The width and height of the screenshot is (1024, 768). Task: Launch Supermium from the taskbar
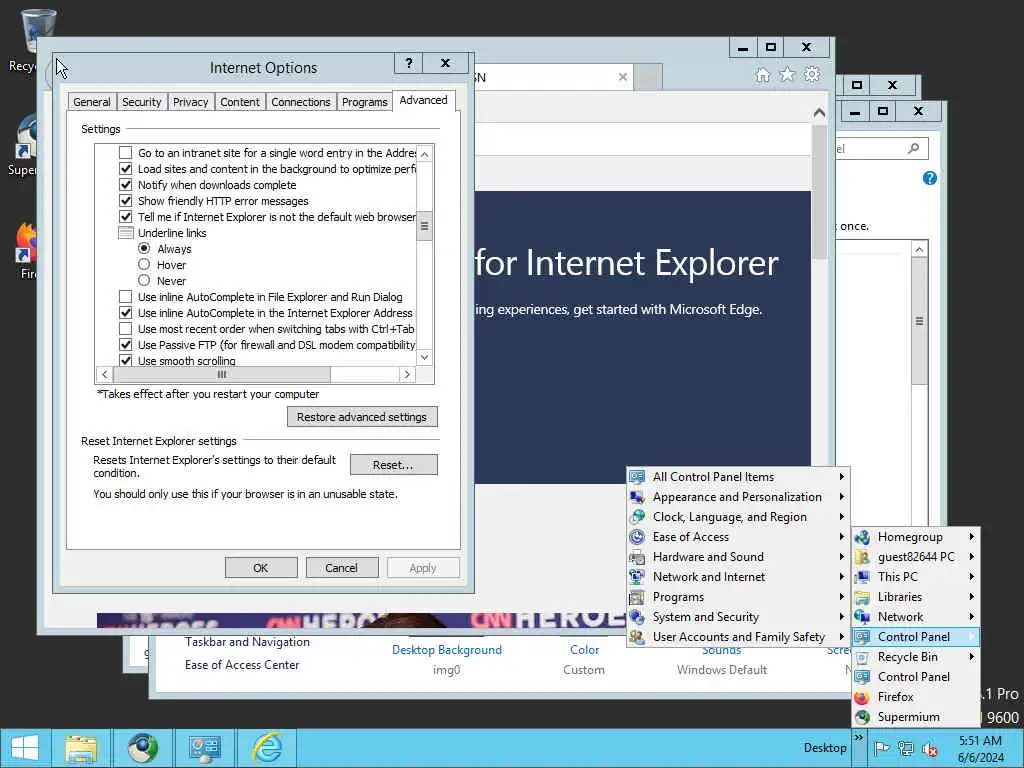(x=142, y=748)
